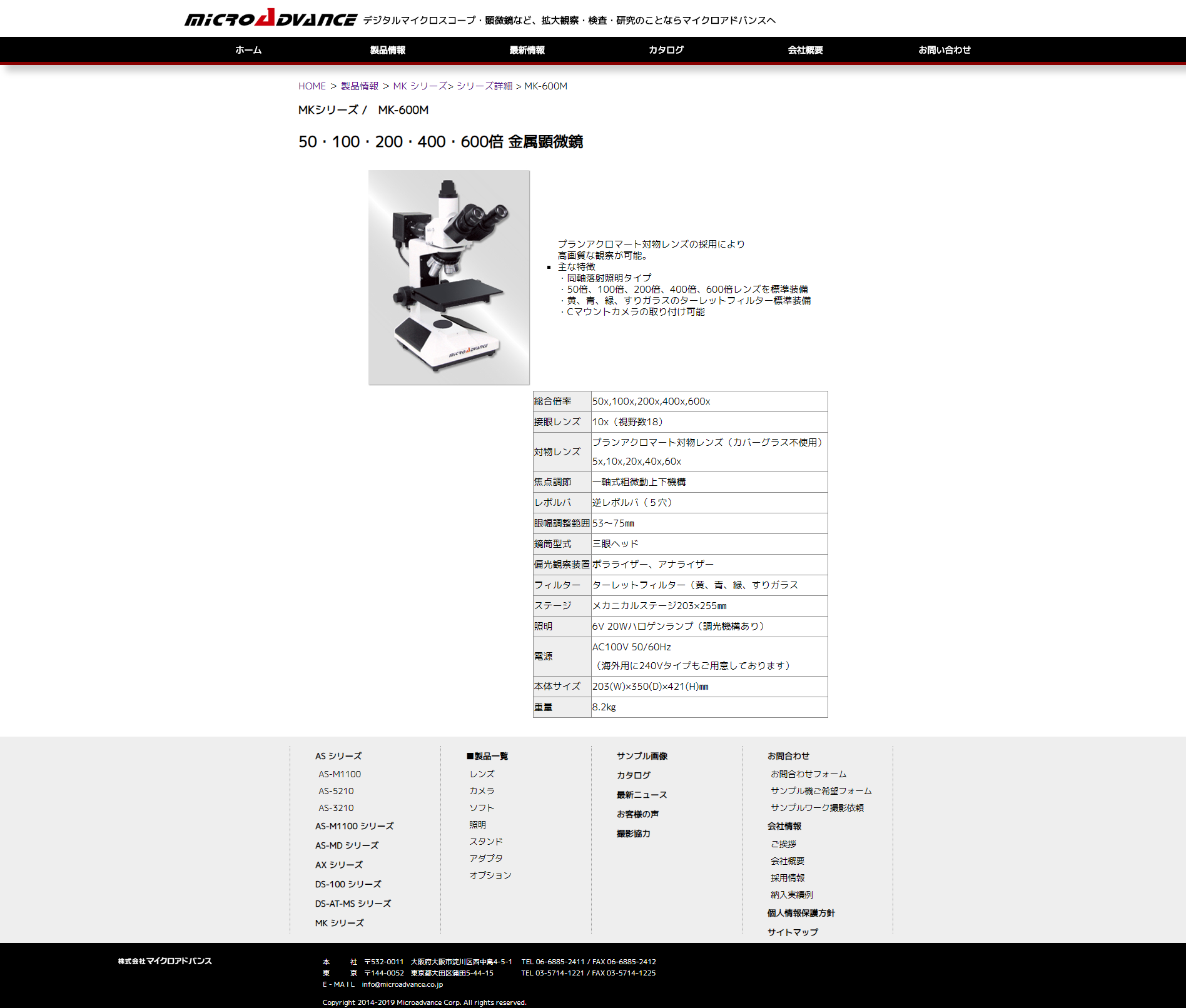
Task: Open the 製品情報 navigation menu item
Action: coord(387,50)
